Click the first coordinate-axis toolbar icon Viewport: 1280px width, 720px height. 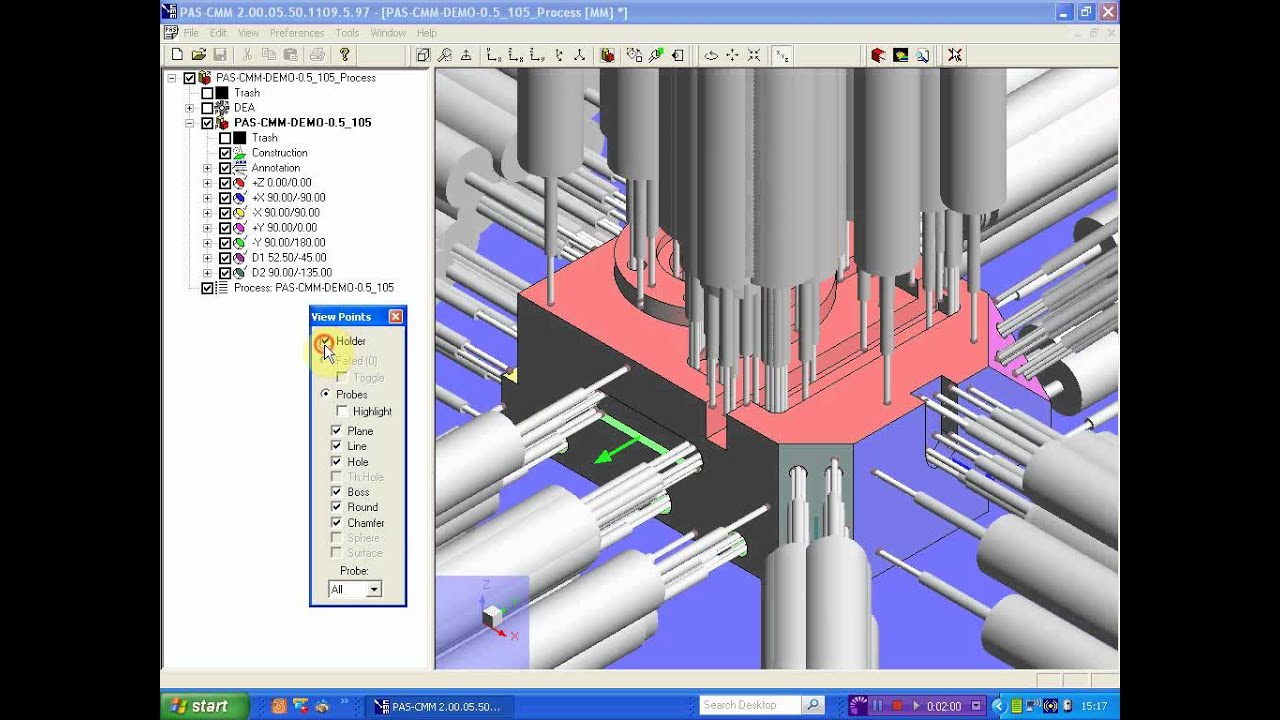[494, 55]
